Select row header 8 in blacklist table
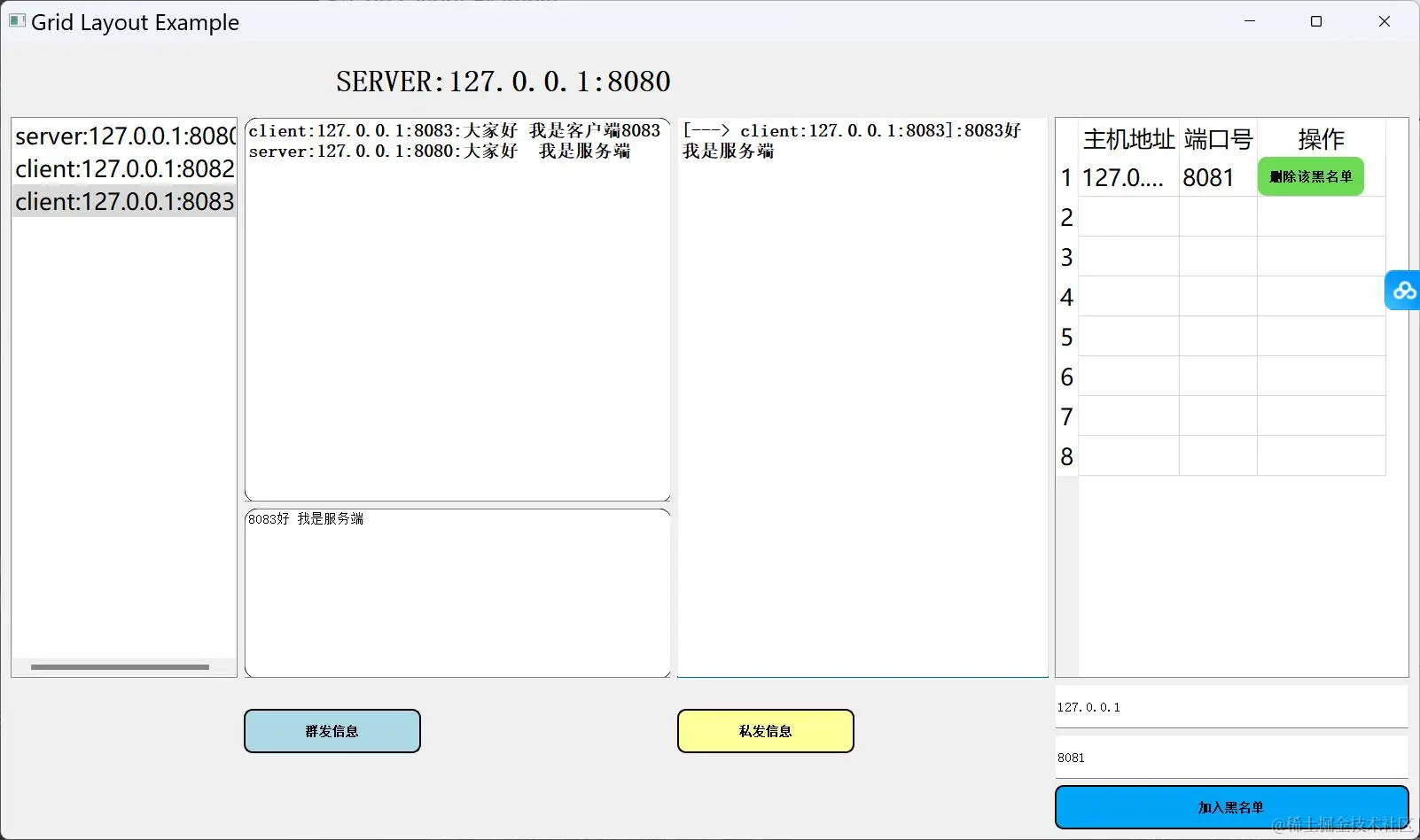This screenshot has height=840, width=1420. pos(1067,456)
